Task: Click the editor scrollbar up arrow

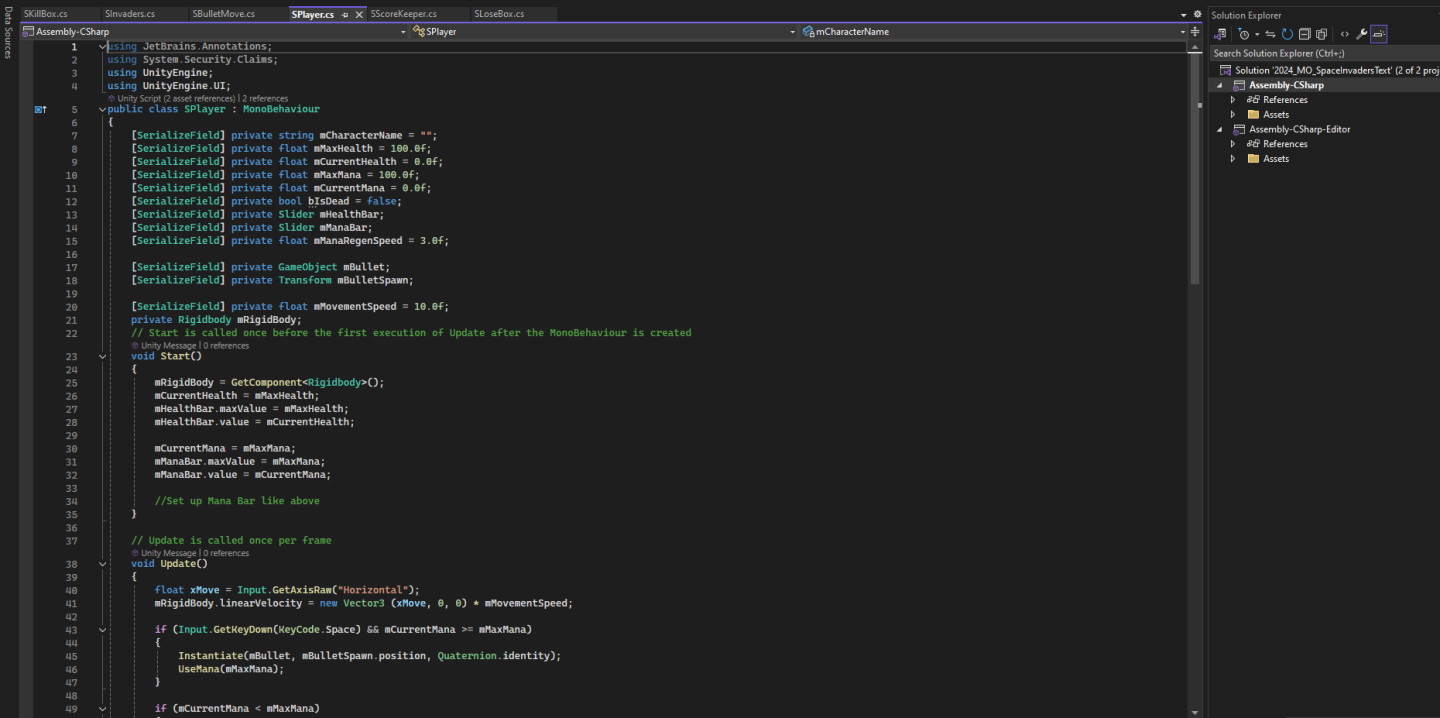Action: pos(1195,46)
